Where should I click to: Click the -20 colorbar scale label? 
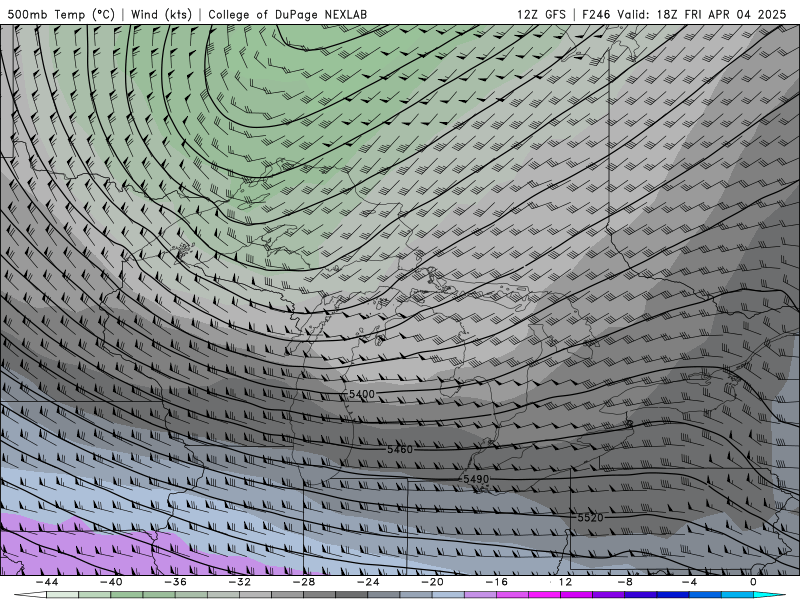click(432, 582)
